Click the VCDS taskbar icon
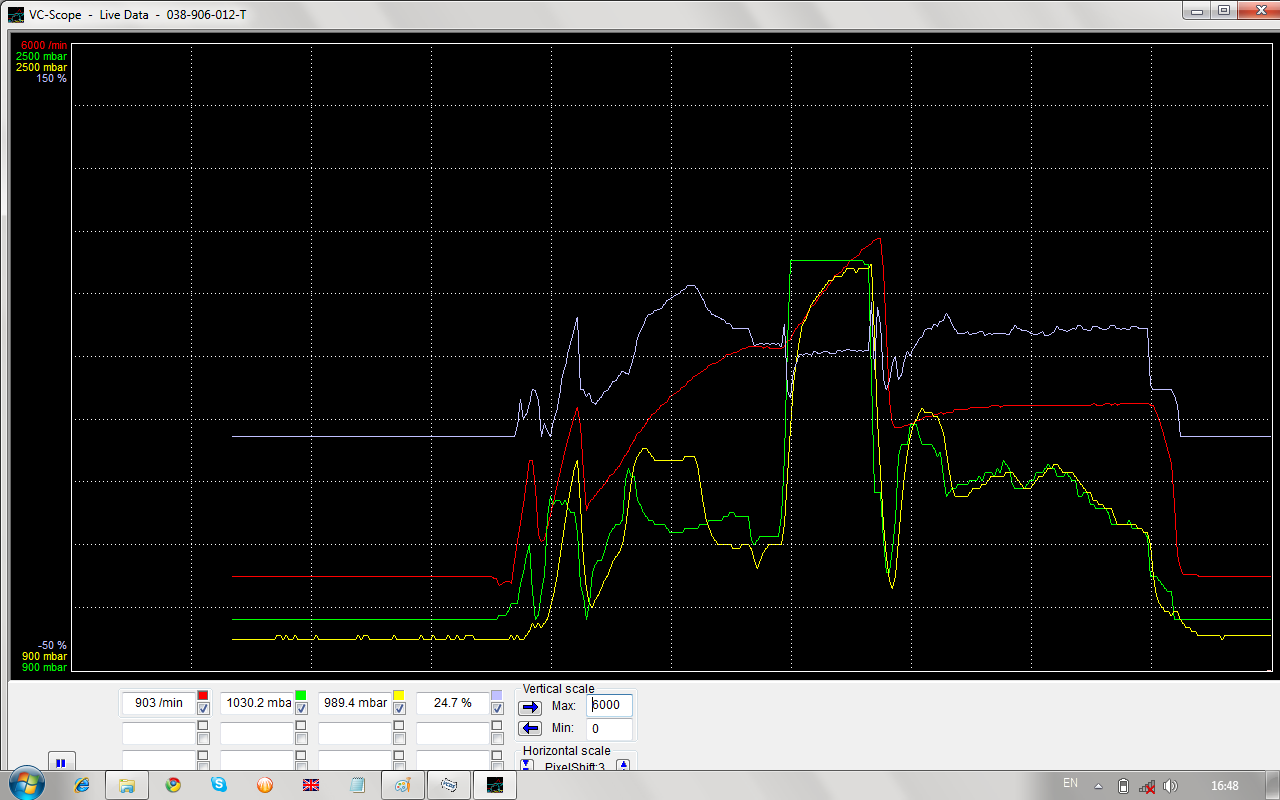 click(449, 785)
